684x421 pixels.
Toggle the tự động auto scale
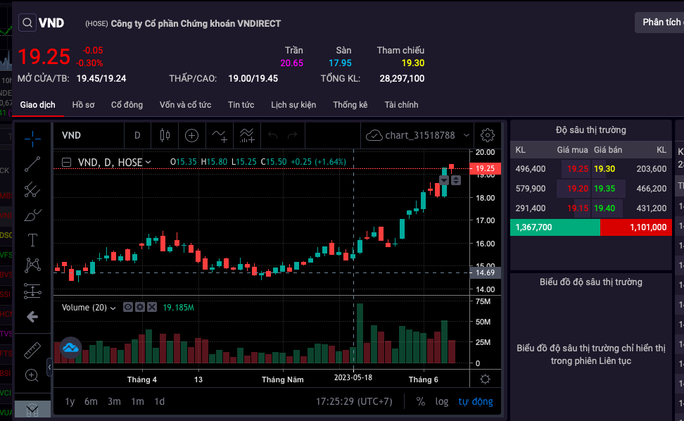[475, 401]
